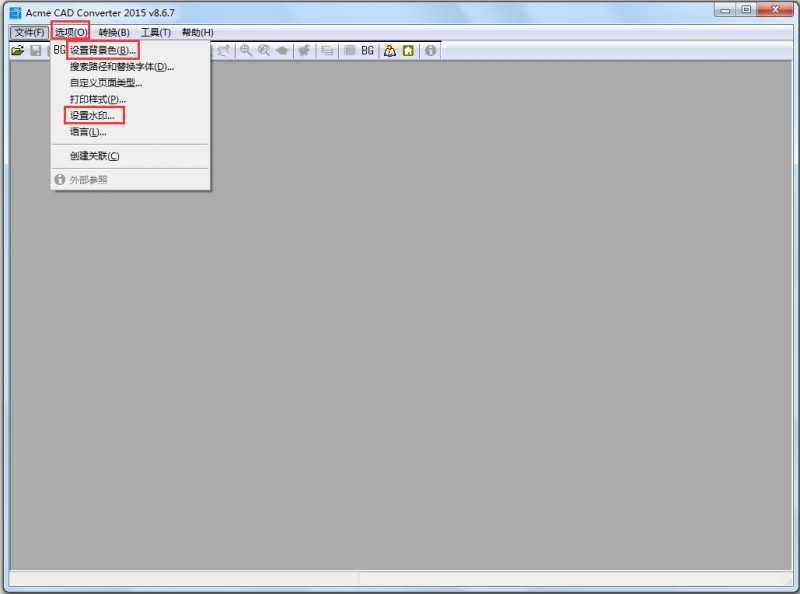Screen dimensions: 800x594
Task: Open the About info icon on the toolbar
Action: click(430, 49)
